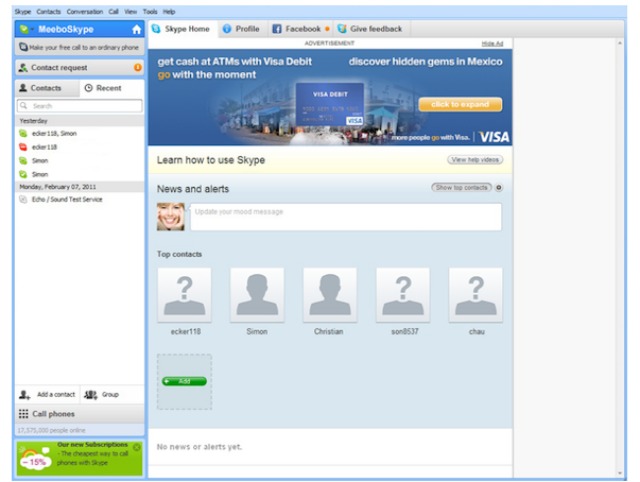Click the Skype icon on Skype Home tab
Viewport: 640px width, 482px height.
coord(156,29)
